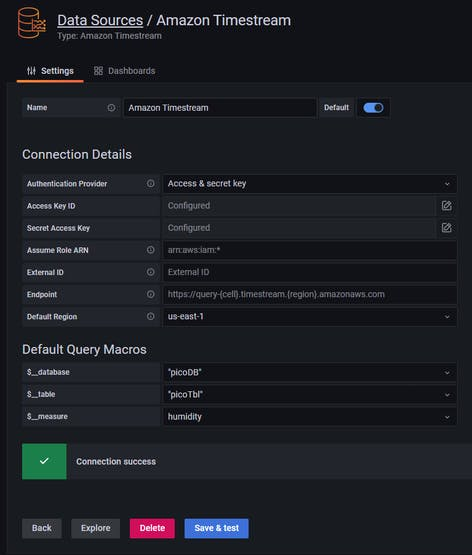The width and height of the screenshot is (472, 555).
Task: Click into the Endpoint input field
Action: point(310,294)
